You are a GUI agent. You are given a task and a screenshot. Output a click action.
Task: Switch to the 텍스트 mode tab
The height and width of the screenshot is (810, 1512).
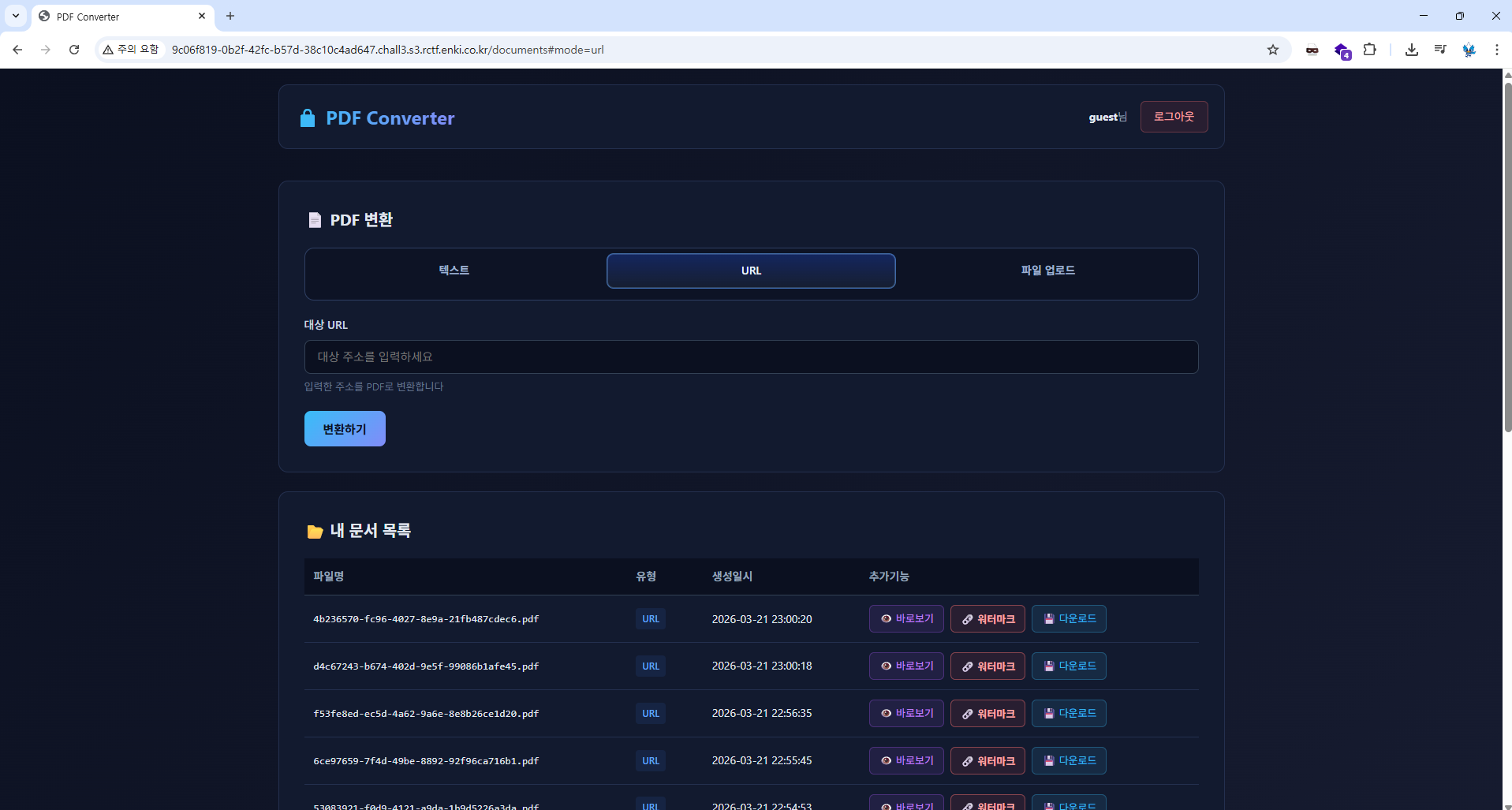pyautogui.click(x=454, y=271)
